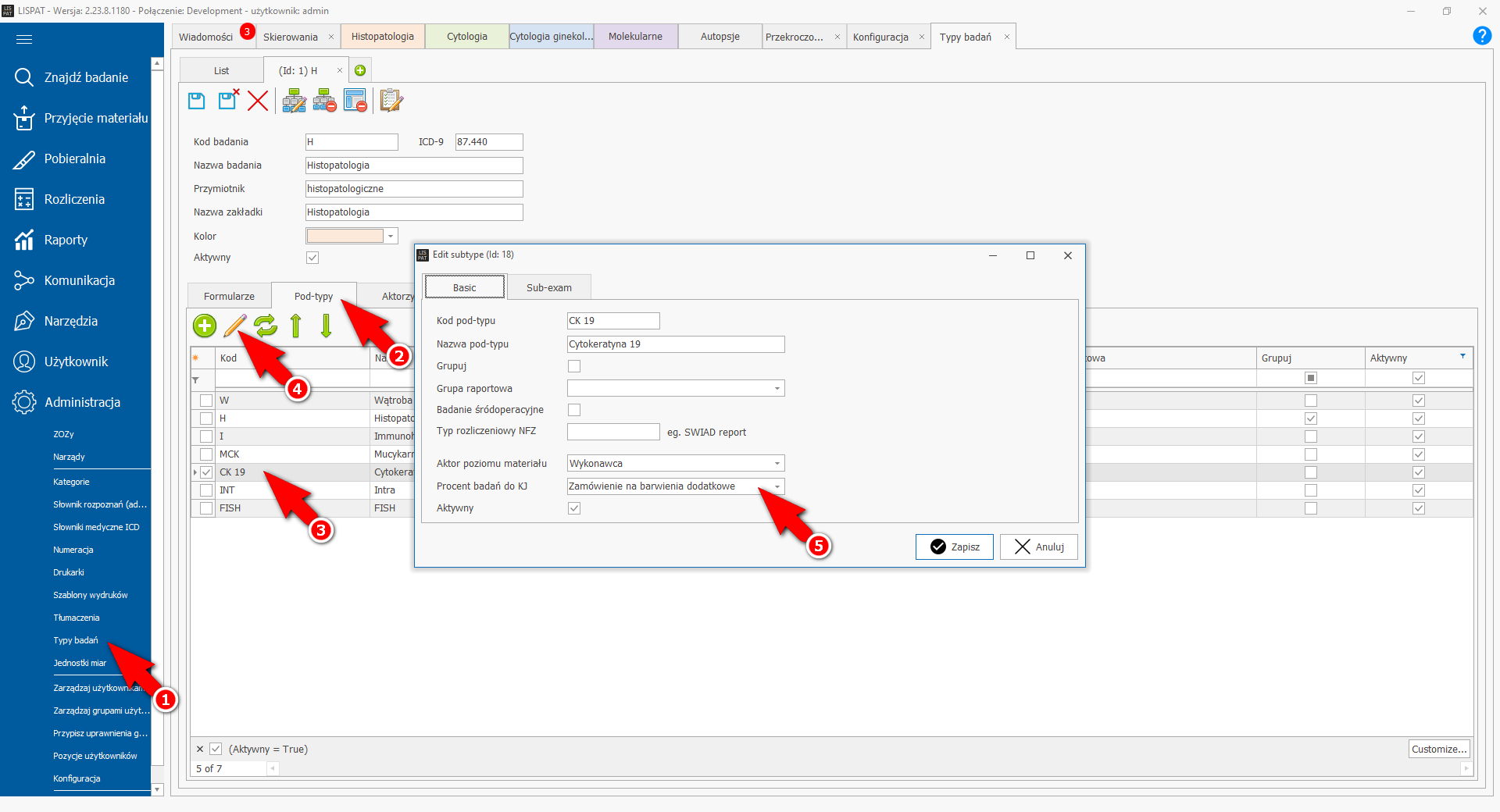This screenshot has height=812, width=1500.
Task: Toggle the Badanie śródoperacyjne checkbox
Action: click(x=574, y=410)
